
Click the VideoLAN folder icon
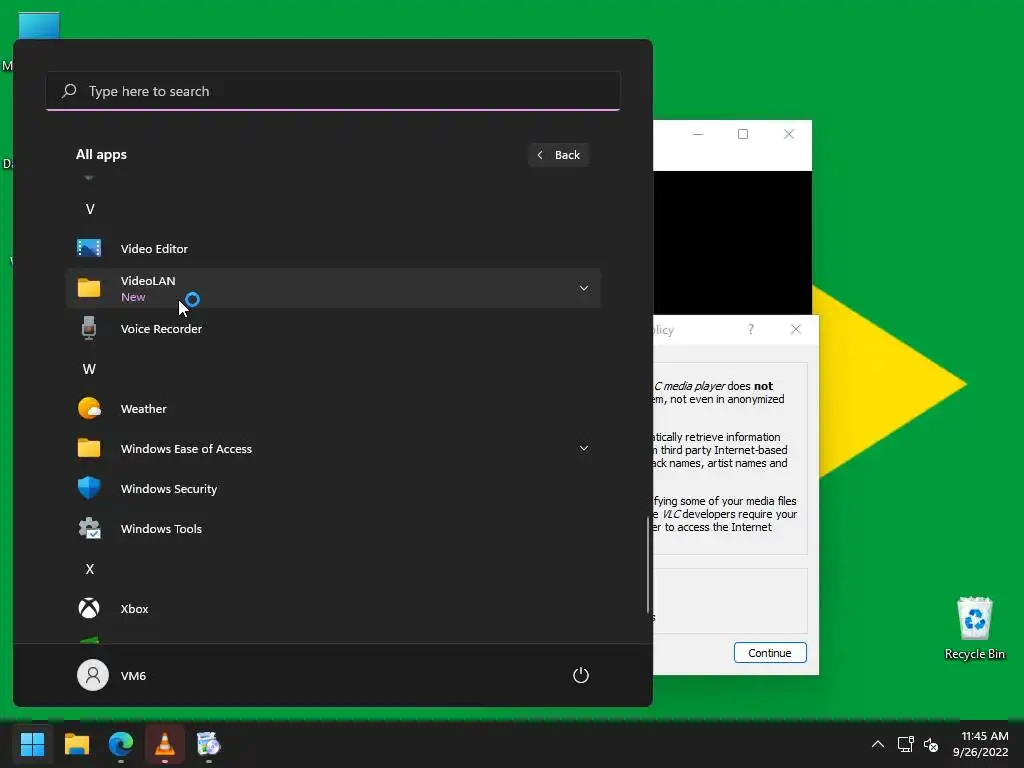(x=89, y=288)
